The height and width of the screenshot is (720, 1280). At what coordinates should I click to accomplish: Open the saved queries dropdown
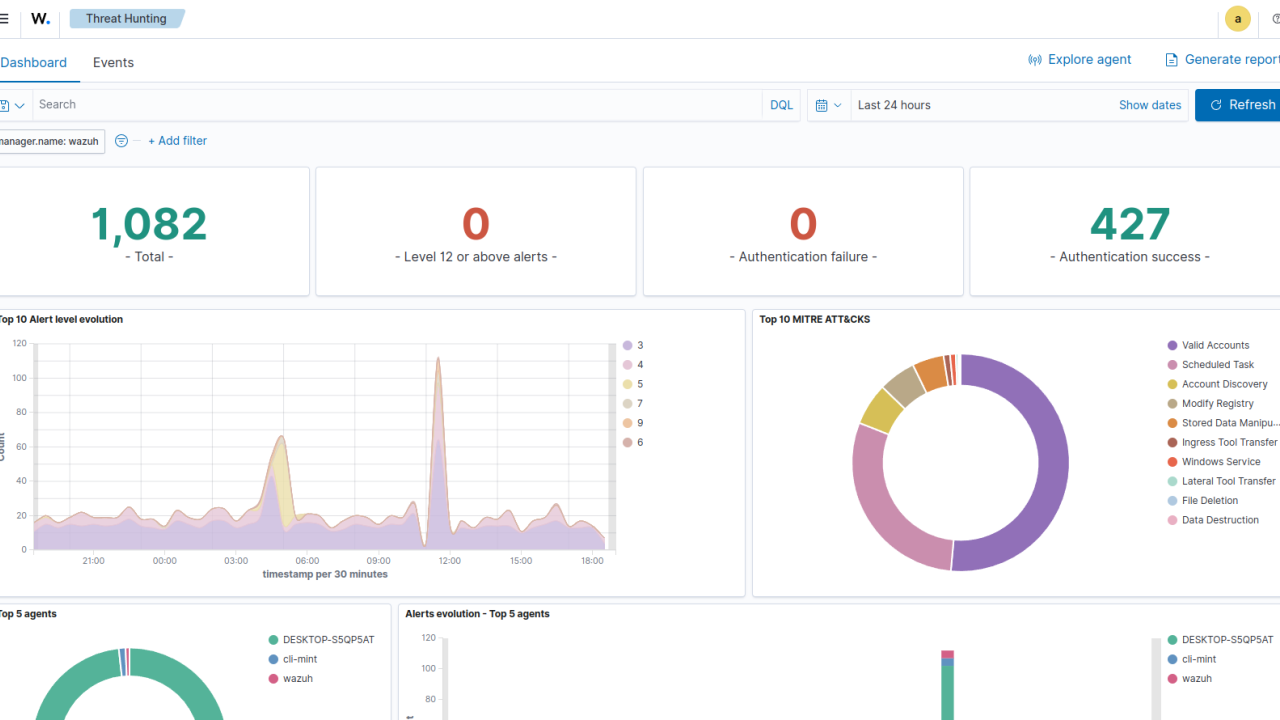12,105
